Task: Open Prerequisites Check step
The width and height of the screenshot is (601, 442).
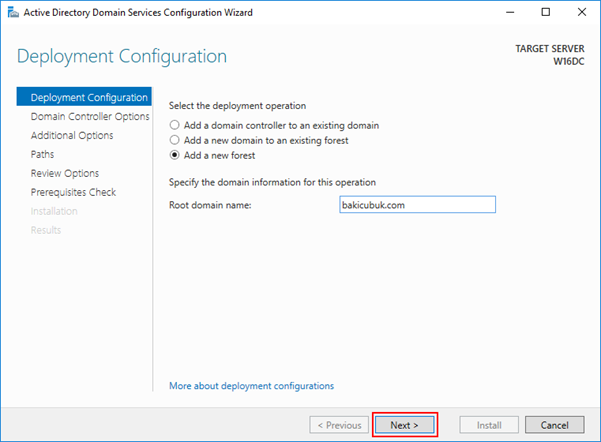Action: [73, 192]
